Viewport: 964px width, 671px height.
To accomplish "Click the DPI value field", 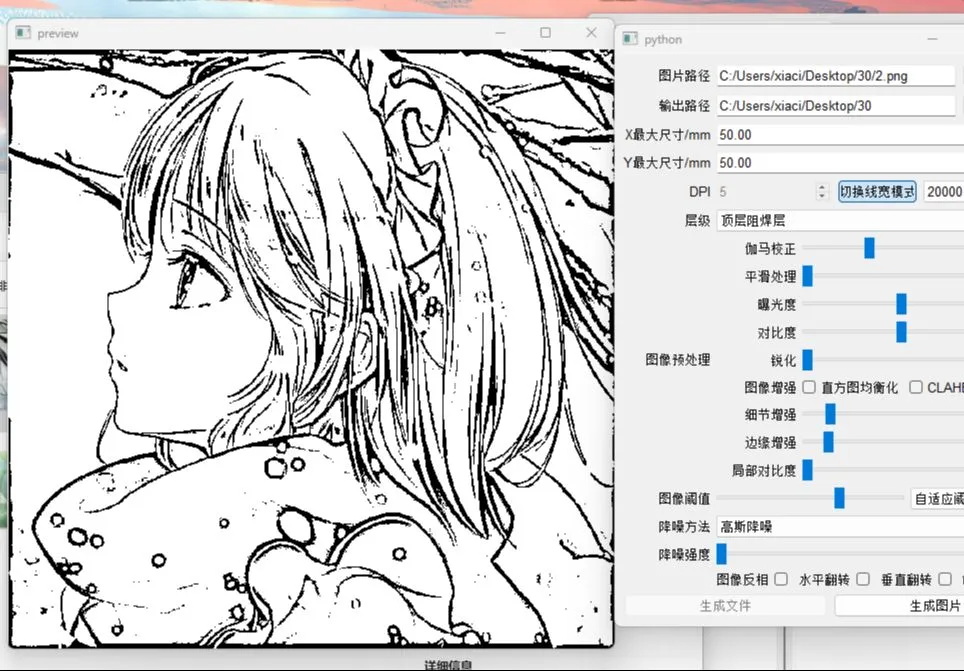I will [766, 191].
